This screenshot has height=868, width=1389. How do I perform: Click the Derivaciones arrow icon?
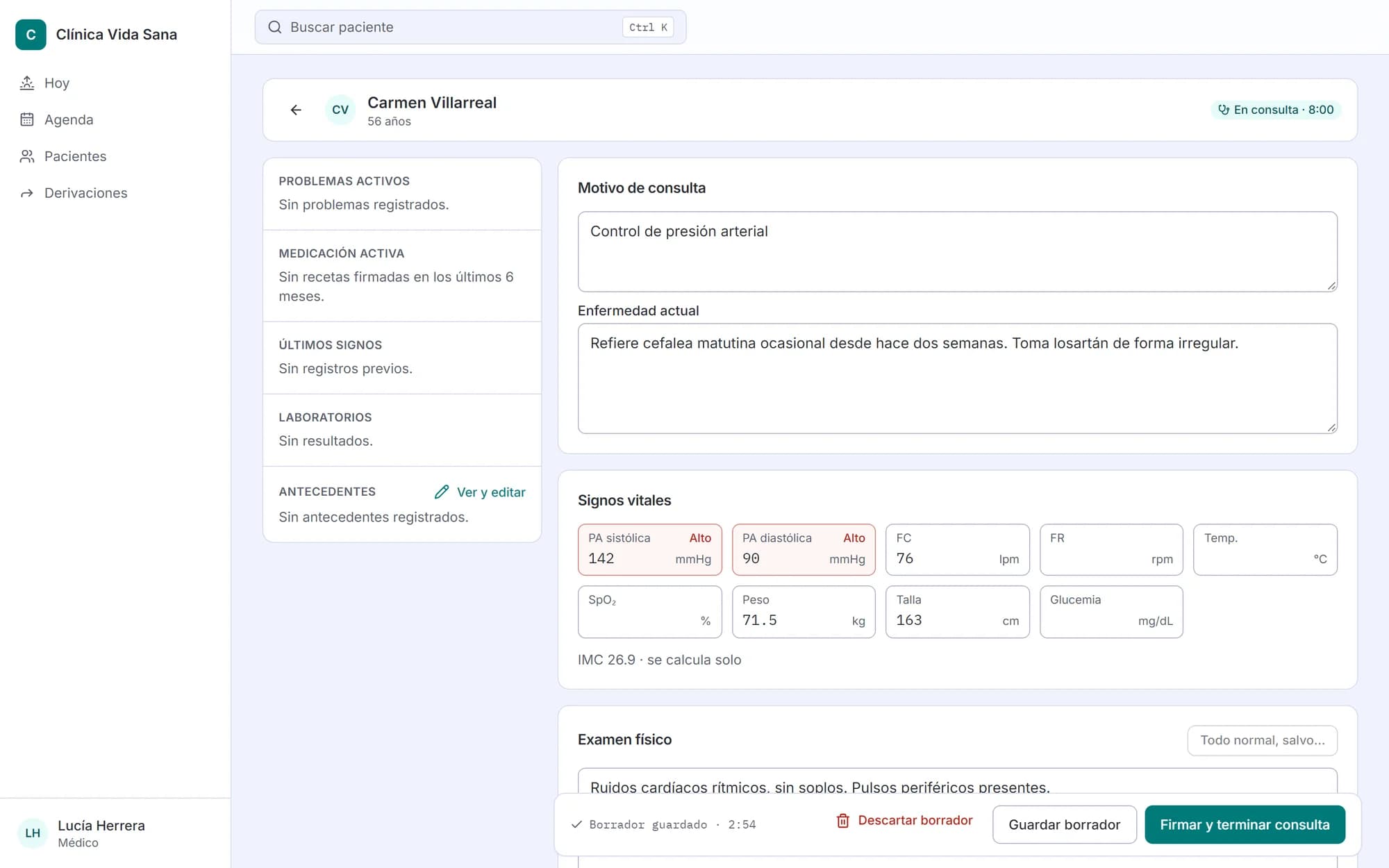(27, 193)
